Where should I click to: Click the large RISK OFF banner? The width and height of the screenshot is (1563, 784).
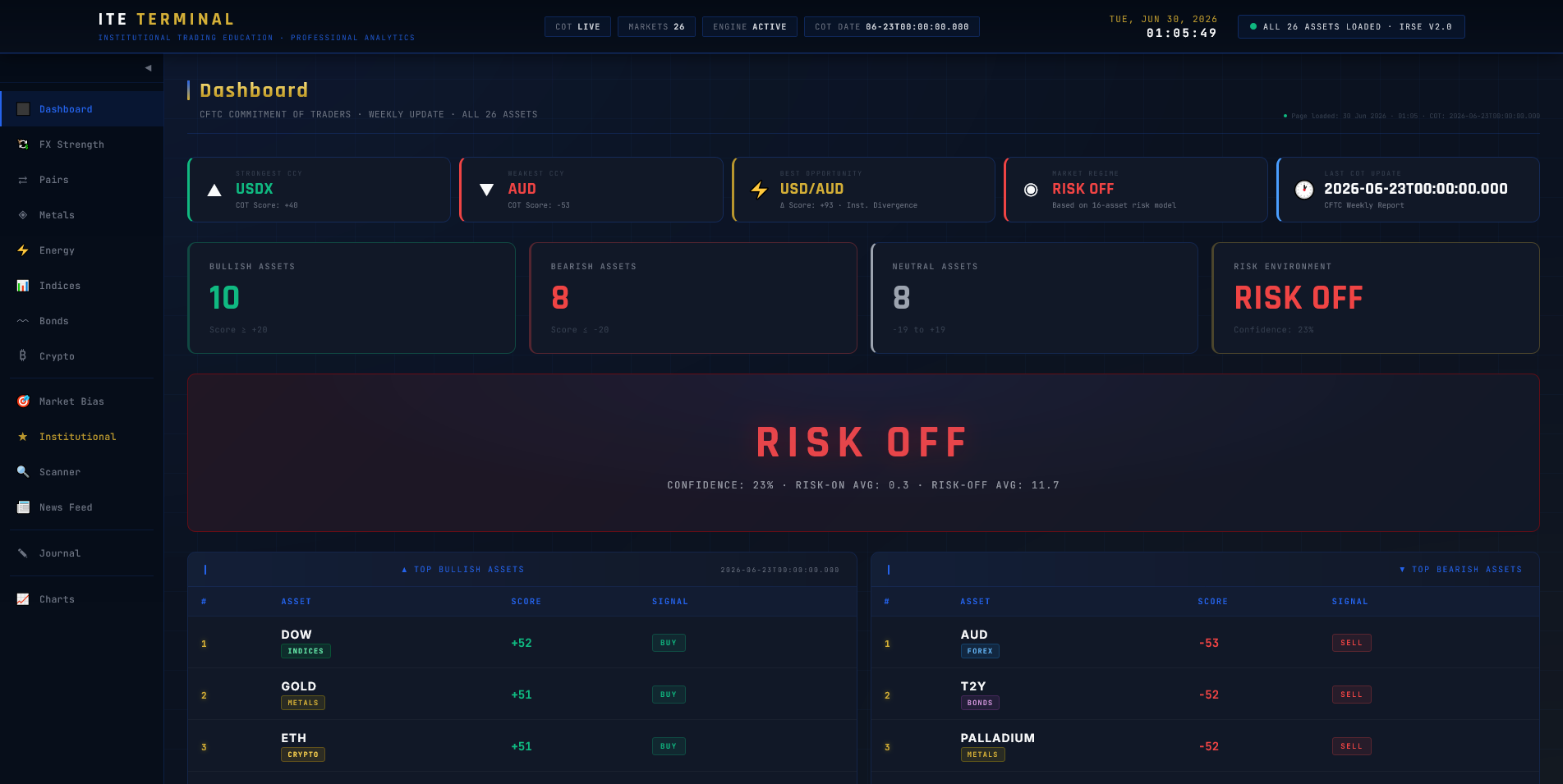click(x=863, y=452)
